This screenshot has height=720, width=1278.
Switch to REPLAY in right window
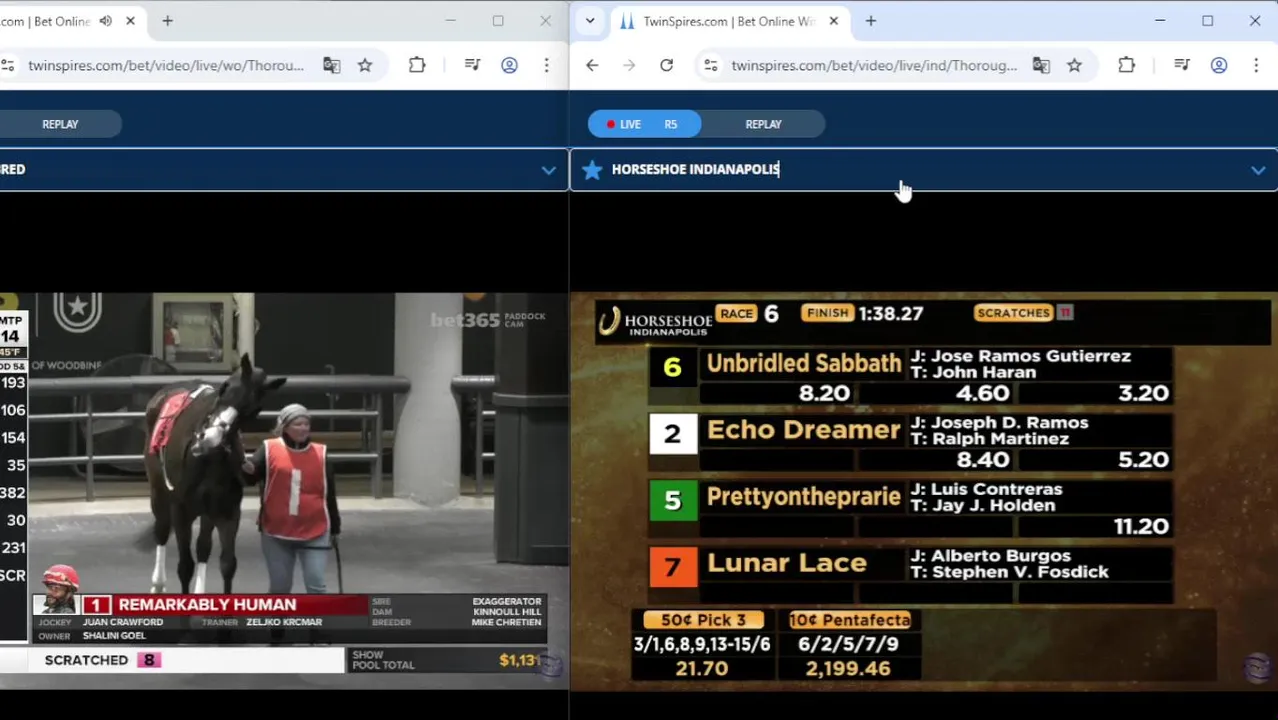763,124
